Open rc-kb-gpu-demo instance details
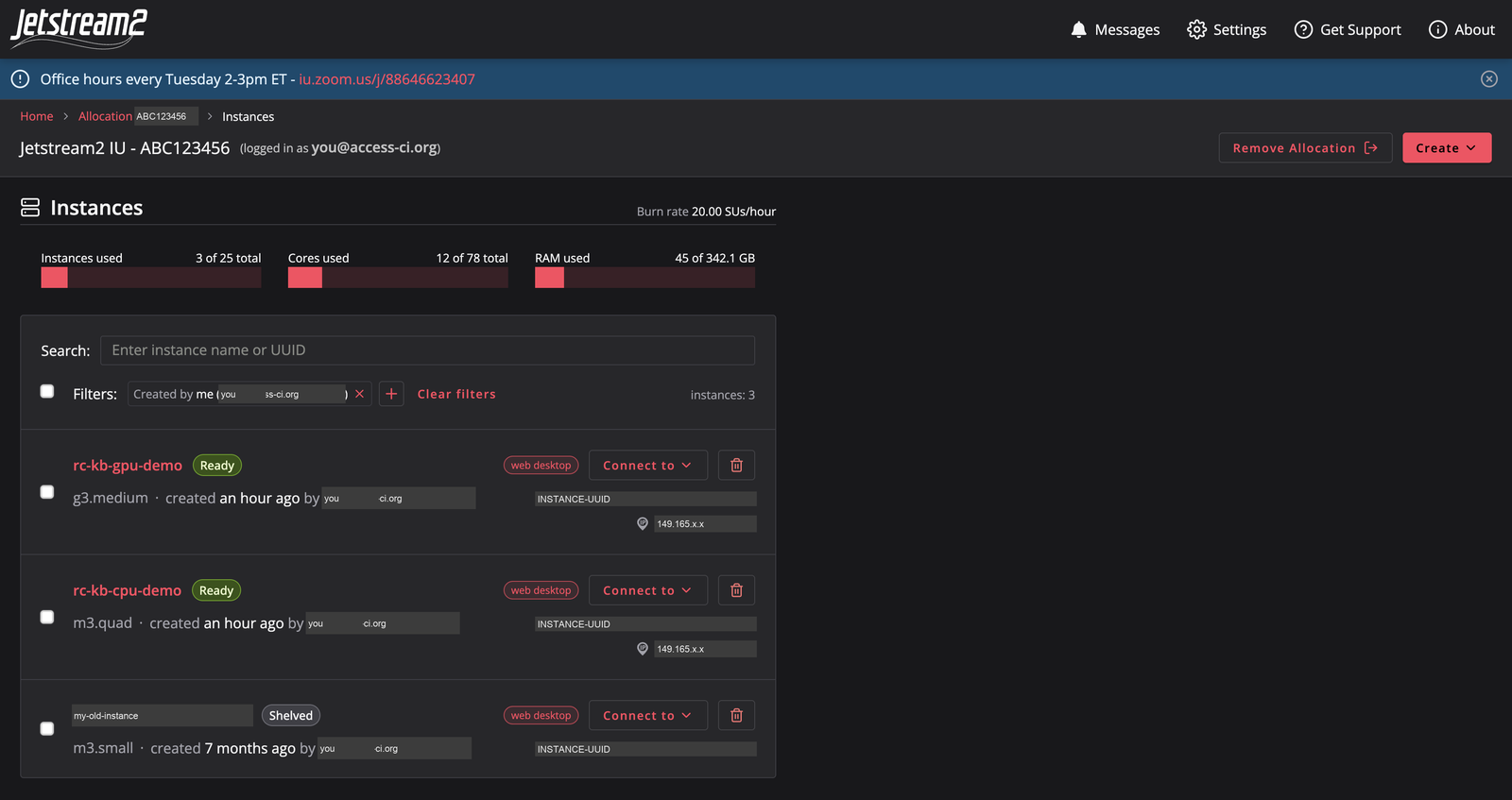Viewport: 1512px width, 800px height. pyautogui.click(x=128, y=466)
